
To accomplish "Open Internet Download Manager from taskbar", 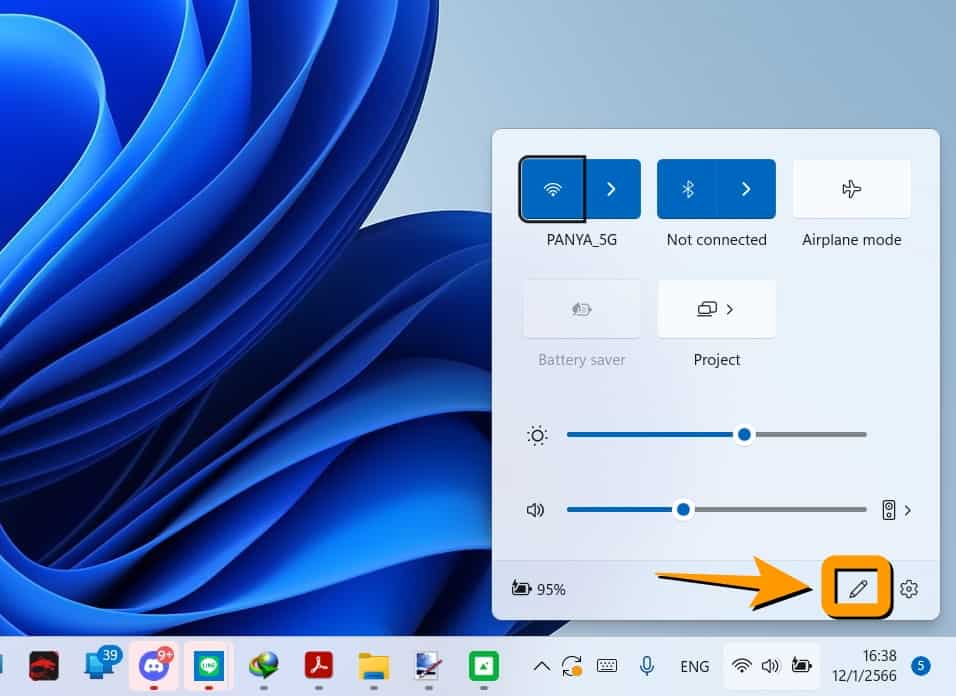I will [x=263, y=666].
